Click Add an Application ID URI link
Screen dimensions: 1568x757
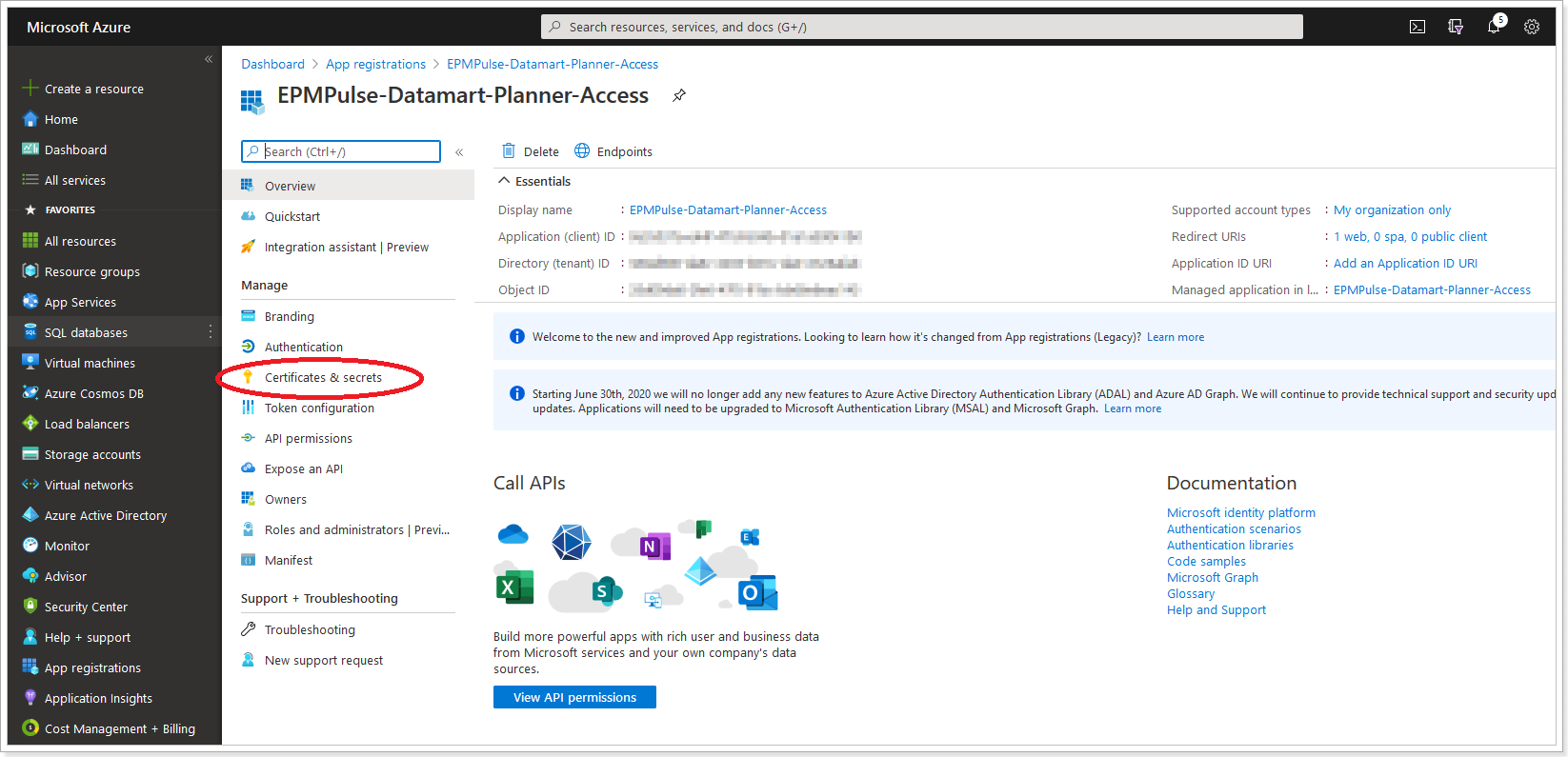coord(1405,263)
